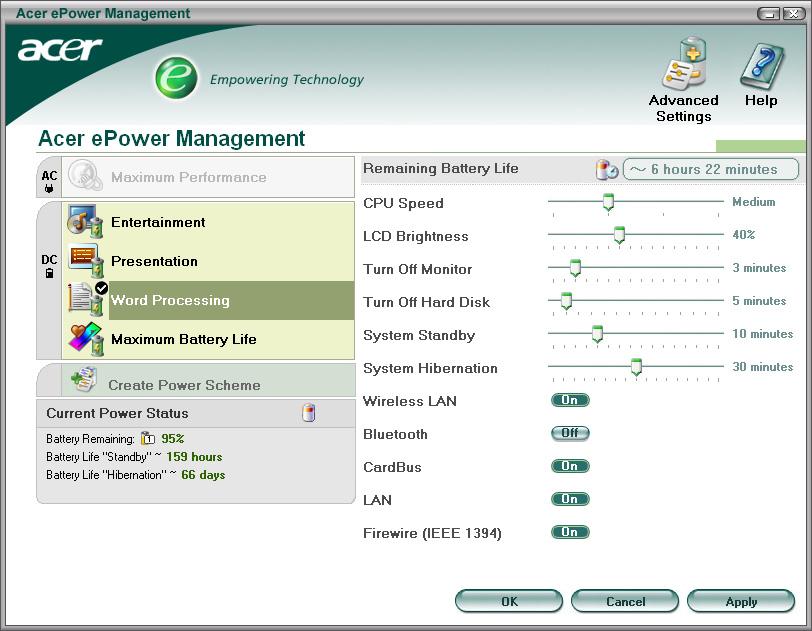Click the 30 minutes hibernation value

(x=763, y=367)
